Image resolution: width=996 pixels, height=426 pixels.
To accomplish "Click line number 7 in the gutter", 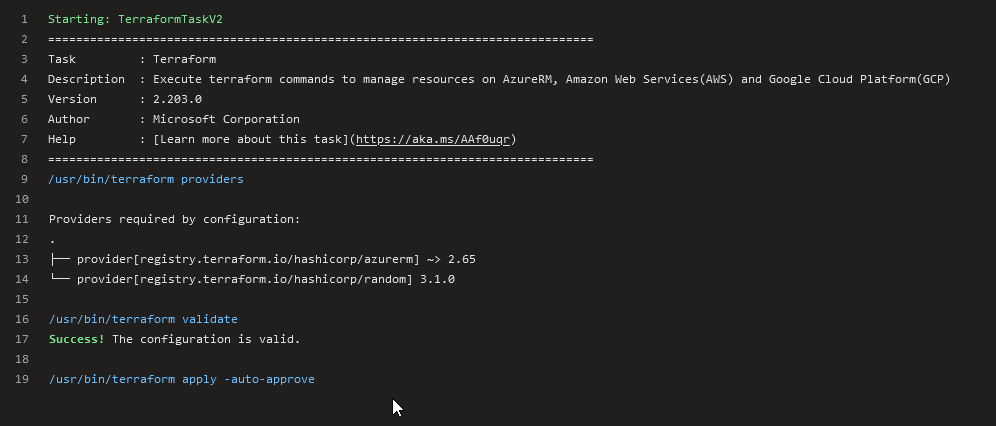I will pyautogui.click(x=24, y=139).
